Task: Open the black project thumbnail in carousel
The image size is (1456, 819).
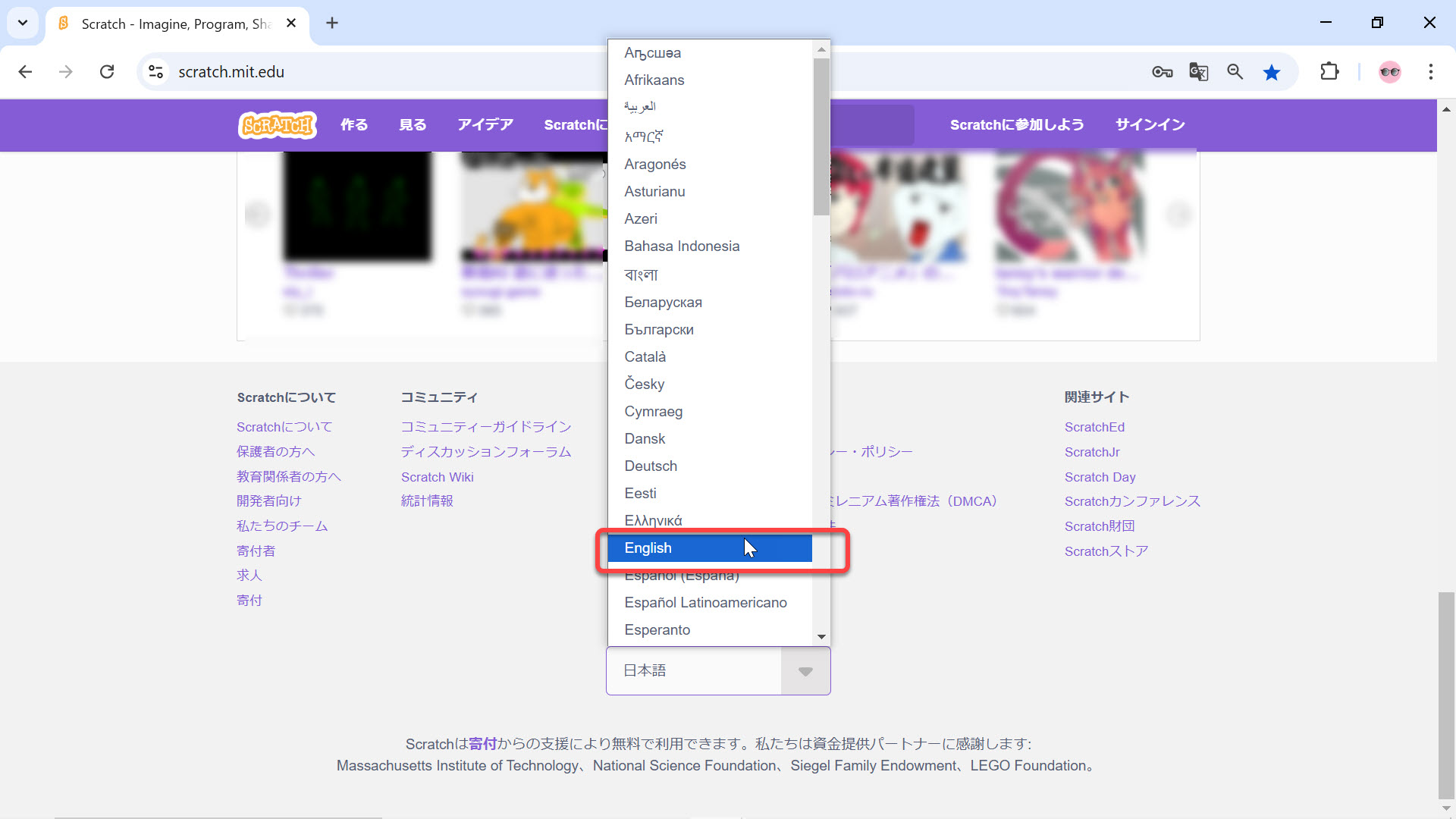Action: pos(356,206)
